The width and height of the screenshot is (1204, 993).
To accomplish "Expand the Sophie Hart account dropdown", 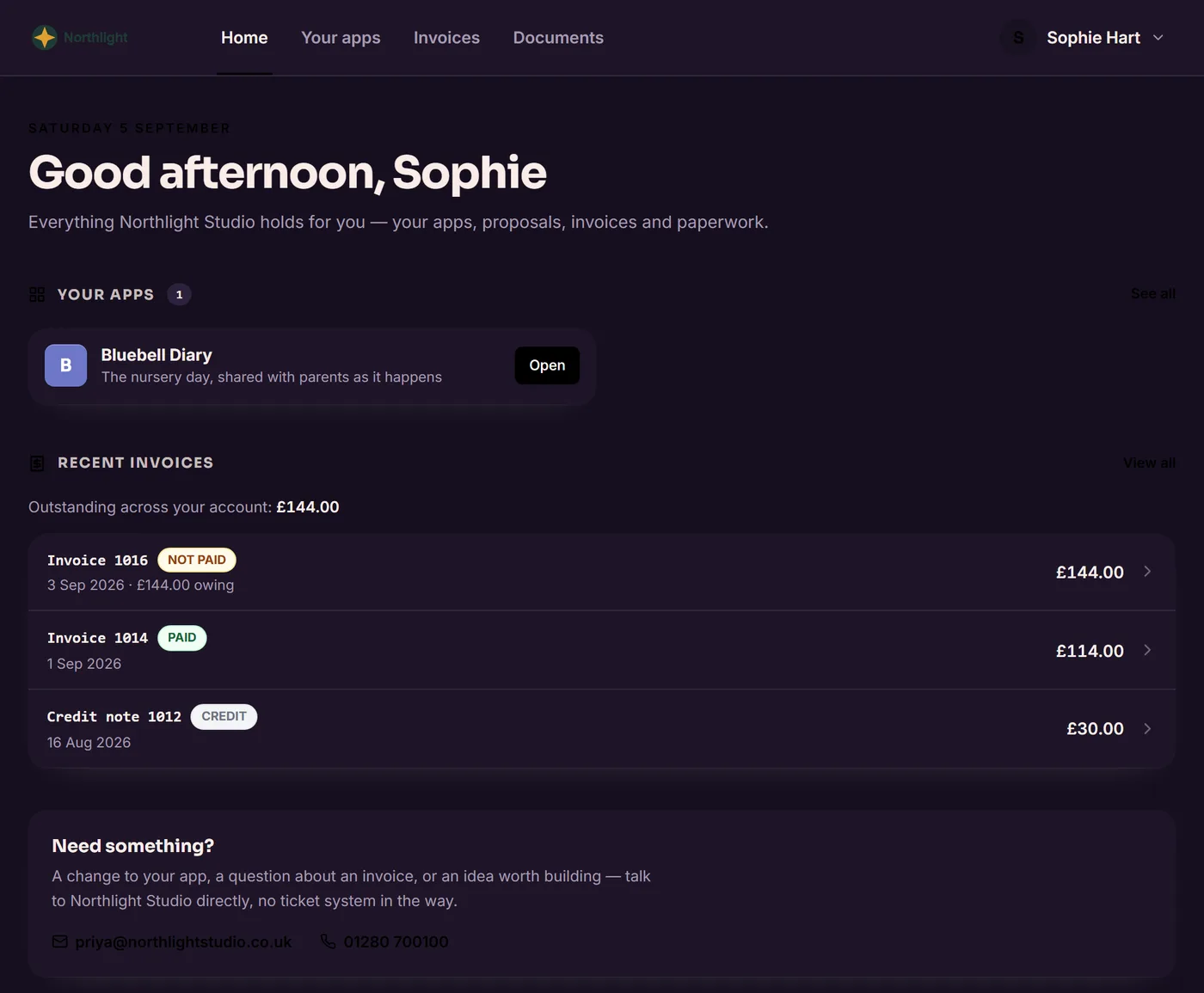I will [1158, 38].
